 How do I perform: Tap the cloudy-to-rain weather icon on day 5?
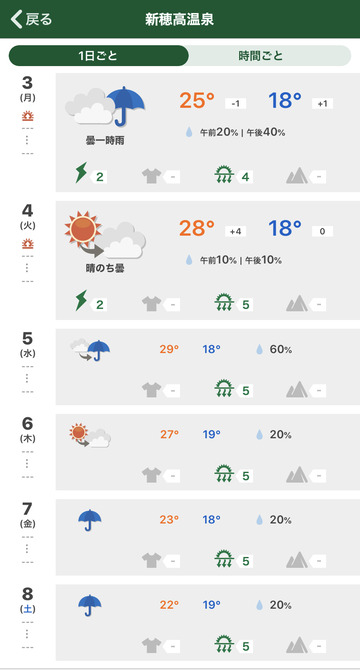[90, 350]
